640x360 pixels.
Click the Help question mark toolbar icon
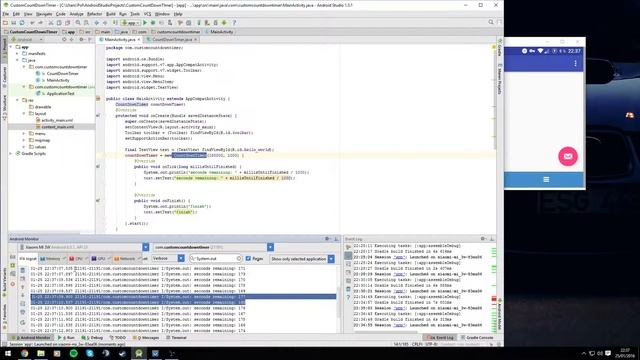tap(234, 23)
